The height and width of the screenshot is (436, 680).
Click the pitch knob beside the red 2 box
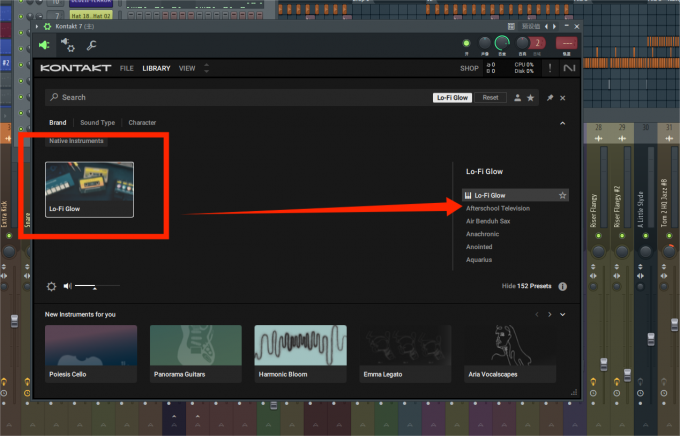pos(522,43)
